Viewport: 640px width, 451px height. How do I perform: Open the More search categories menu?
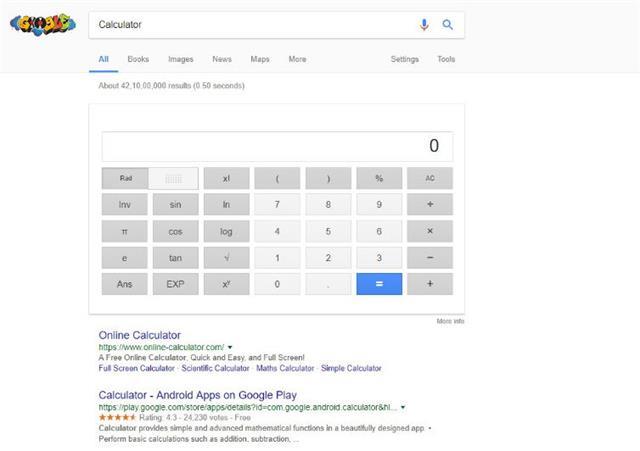[297, 59]
